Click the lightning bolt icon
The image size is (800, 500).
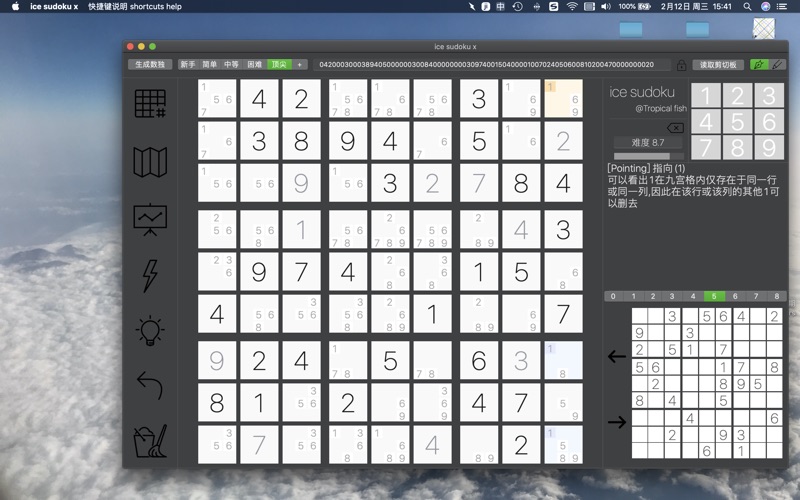coord(150,276)
